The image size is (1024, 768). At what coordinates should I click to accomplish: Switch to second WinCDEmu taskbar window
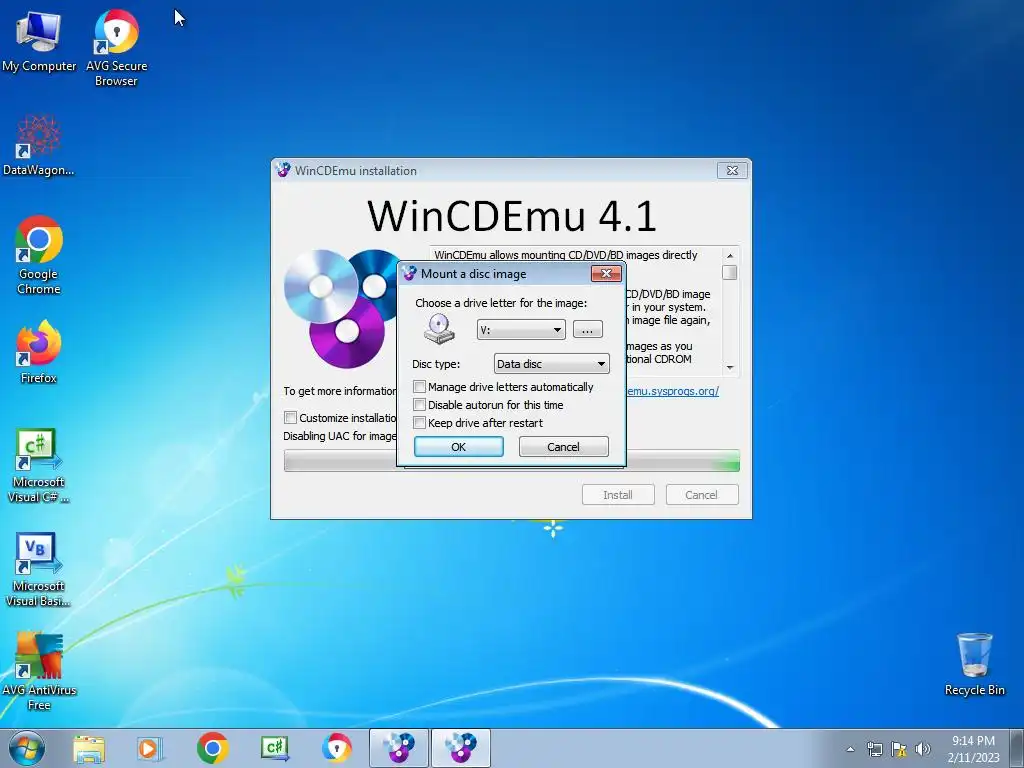tap(460, 748)
